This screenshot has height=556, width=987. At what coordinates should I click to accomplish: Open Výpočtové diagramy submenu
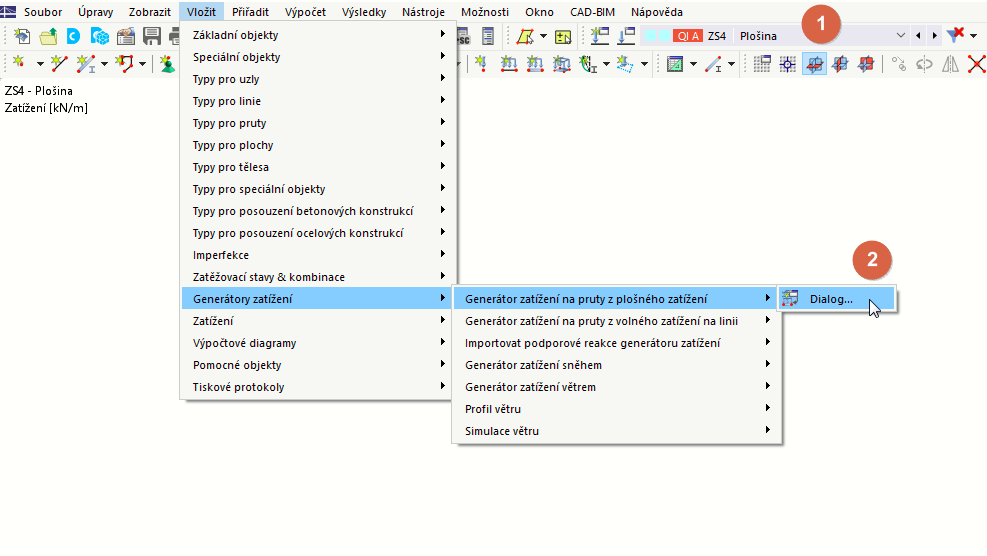(x=319, y=343)
